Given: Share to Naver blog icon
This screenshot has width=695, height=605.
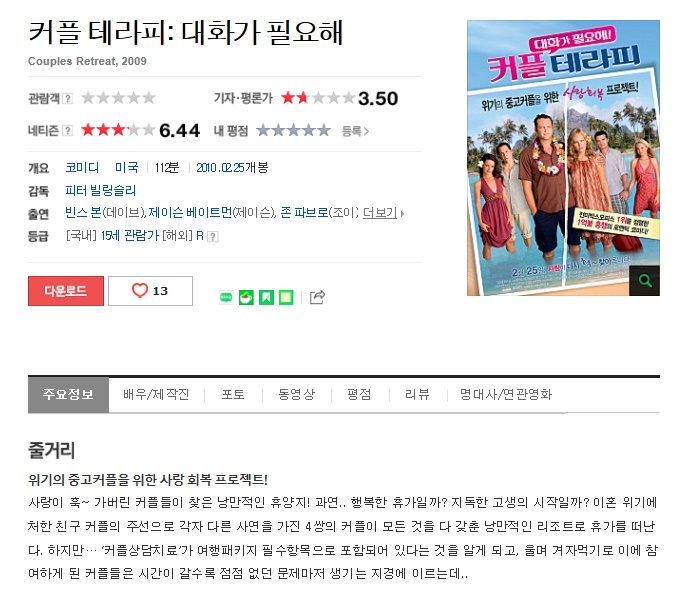Looking at the screenshot, I should (x=226, y=297).
